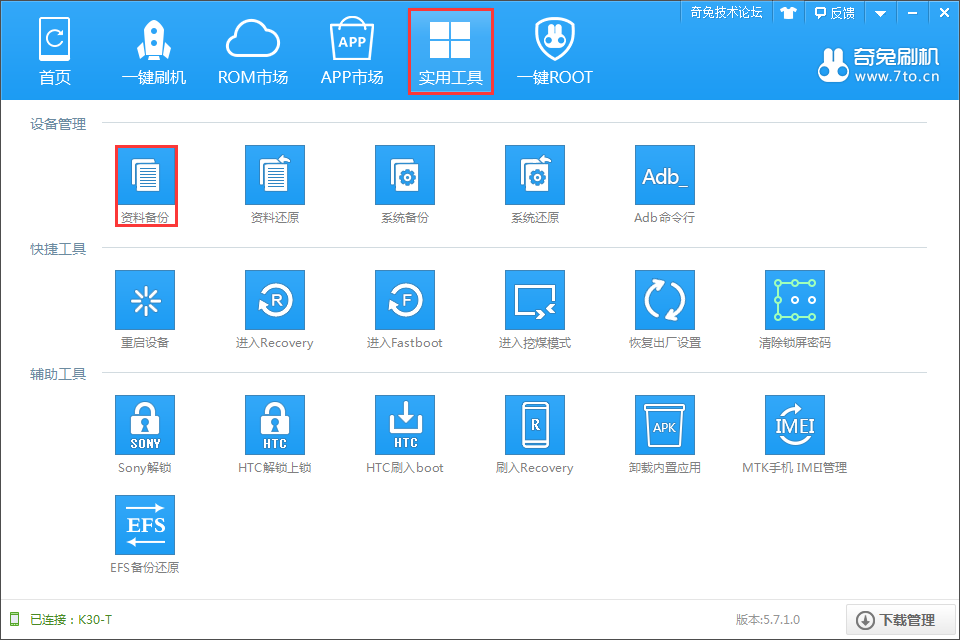This screenshot has width=960, height=640.
Task: Click the skin (T-shirt) icon
Action: (x=788, y=13)
